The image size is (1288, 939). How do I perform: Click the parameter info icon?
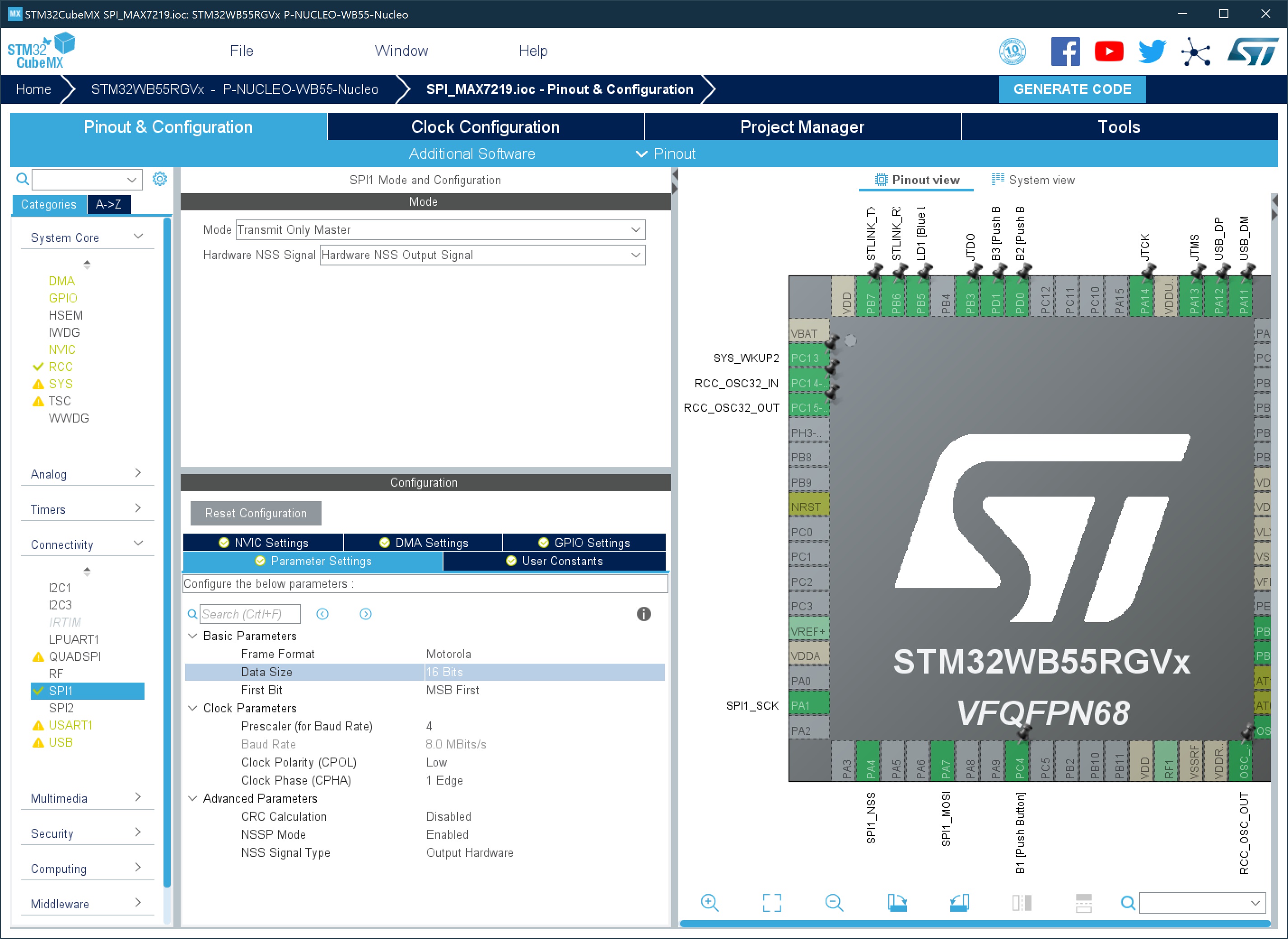pos(643,614)
